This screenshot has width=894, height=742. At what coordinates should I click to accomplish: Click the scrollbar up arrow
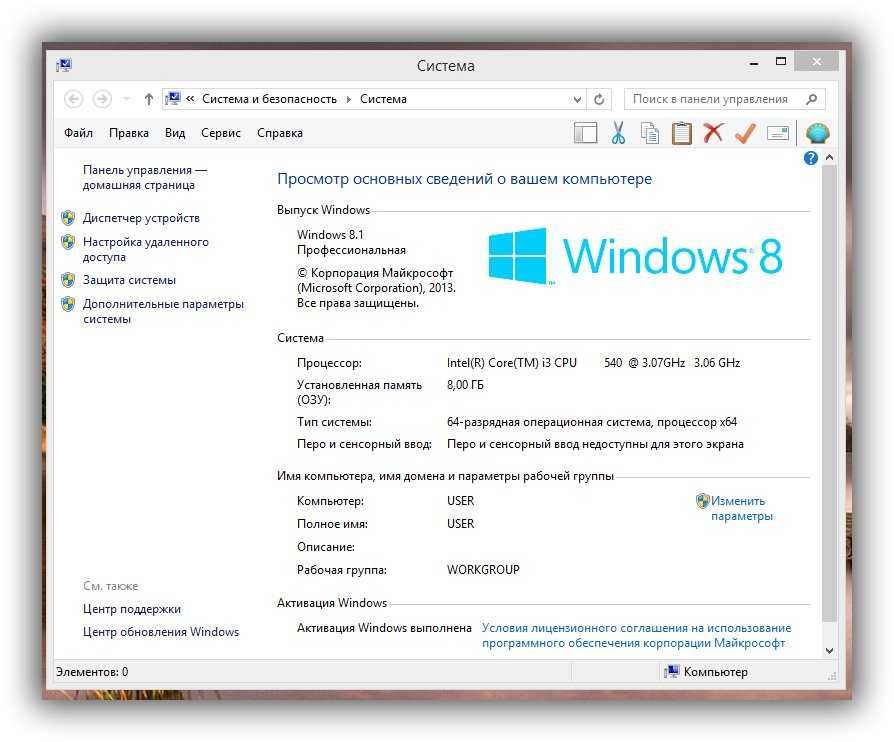click(x=830, y=157)
